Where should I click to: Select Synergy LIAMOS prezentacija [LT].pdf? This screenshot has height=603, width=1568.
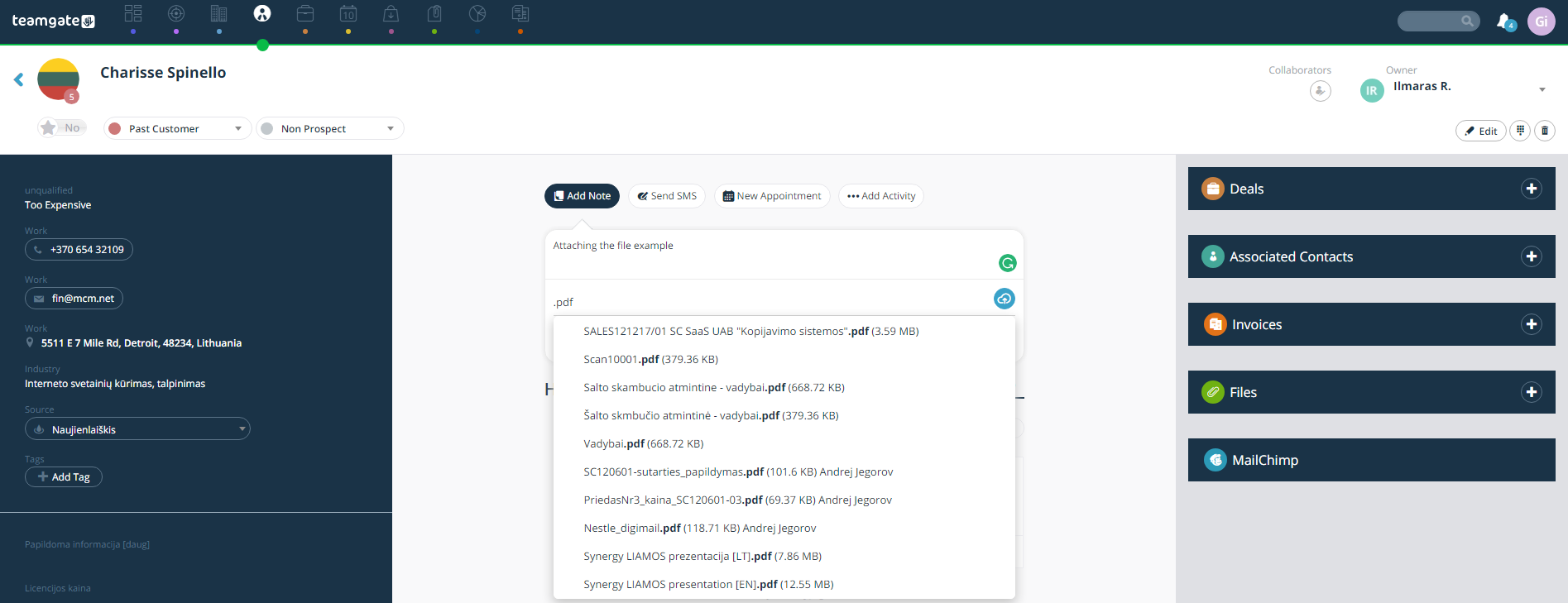click(x=784, y=556)
